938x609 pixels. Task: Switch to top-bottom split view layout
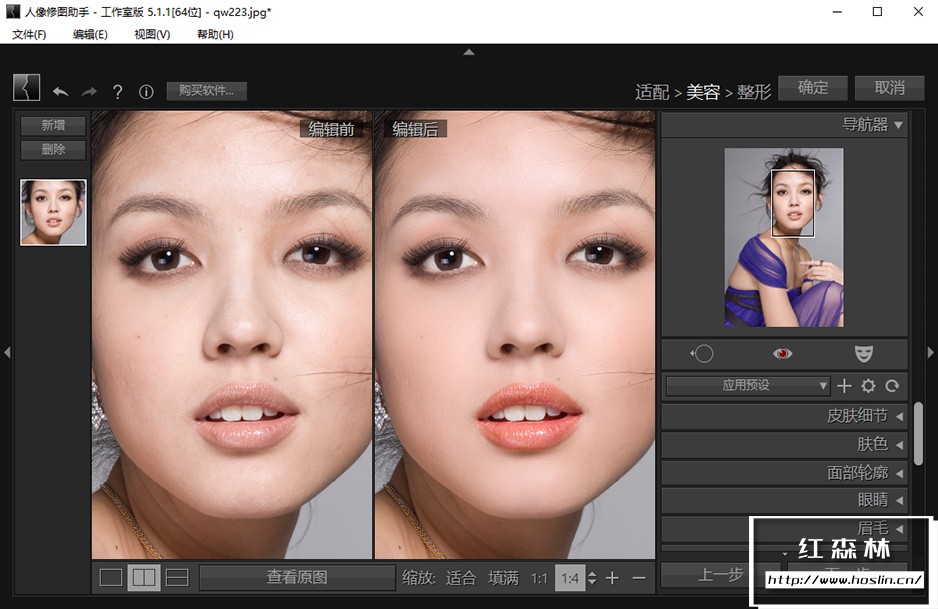177,577
